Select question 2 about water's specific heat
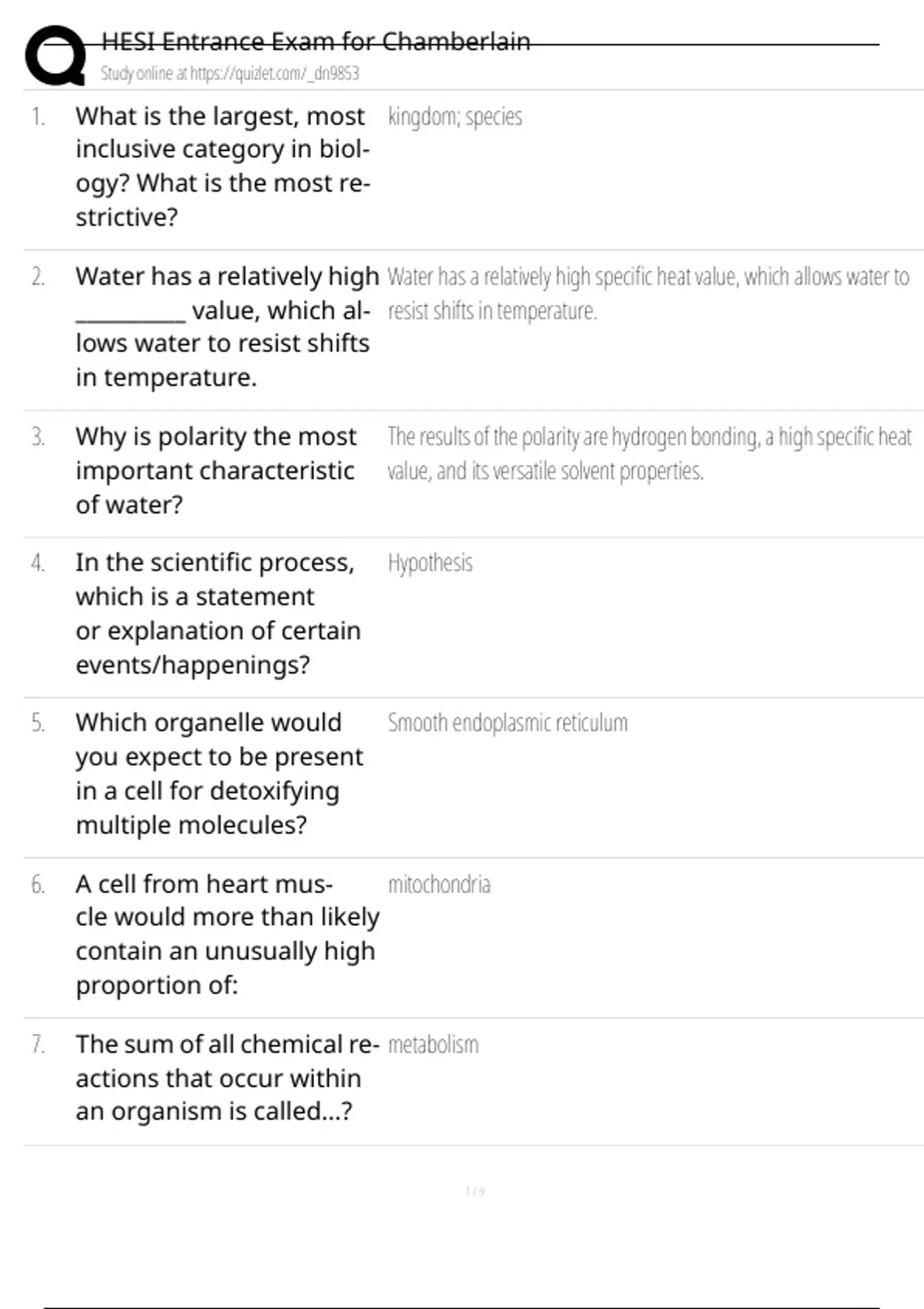 pyautogui.click(x=226, y=326)
